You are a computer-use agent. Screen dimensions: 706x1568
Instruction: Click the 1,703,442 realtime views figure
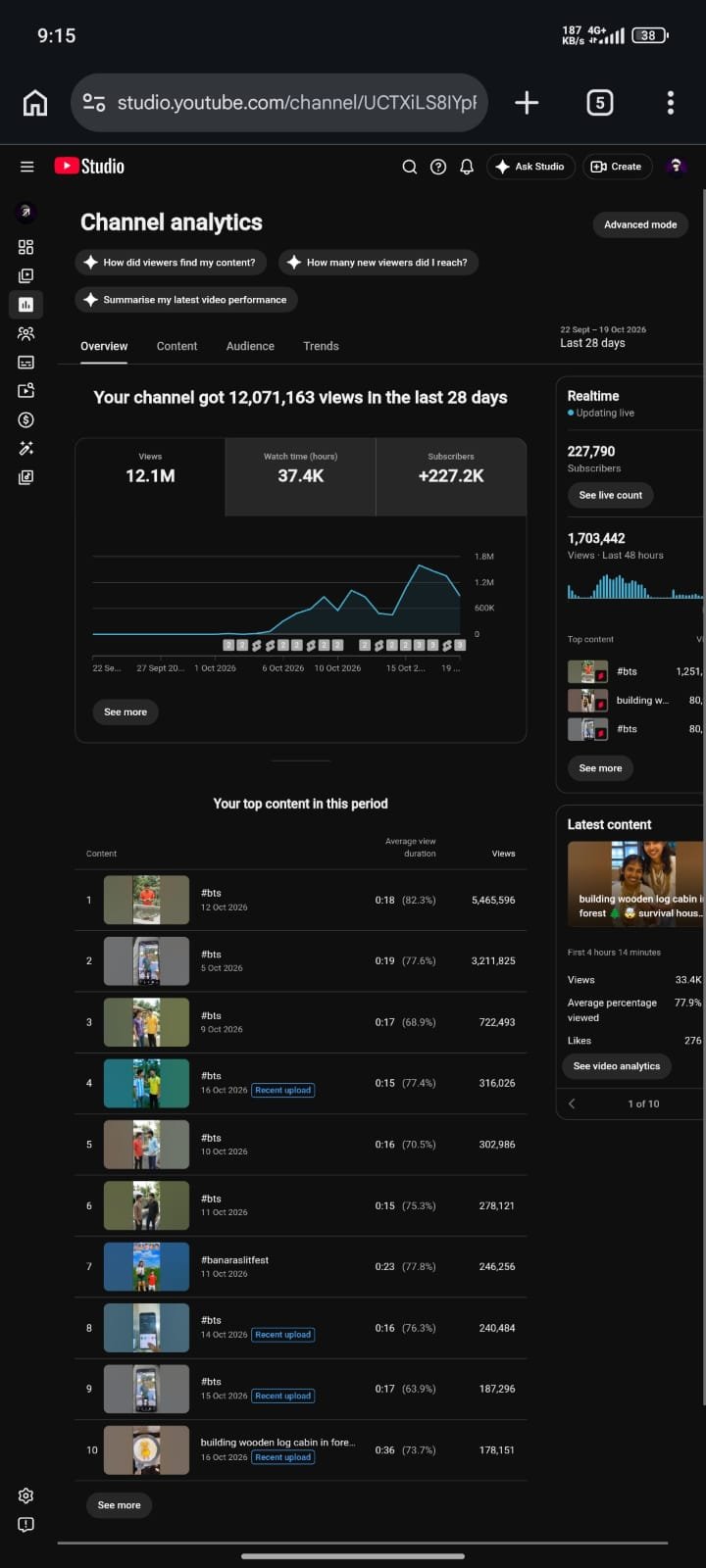(596, 538)
